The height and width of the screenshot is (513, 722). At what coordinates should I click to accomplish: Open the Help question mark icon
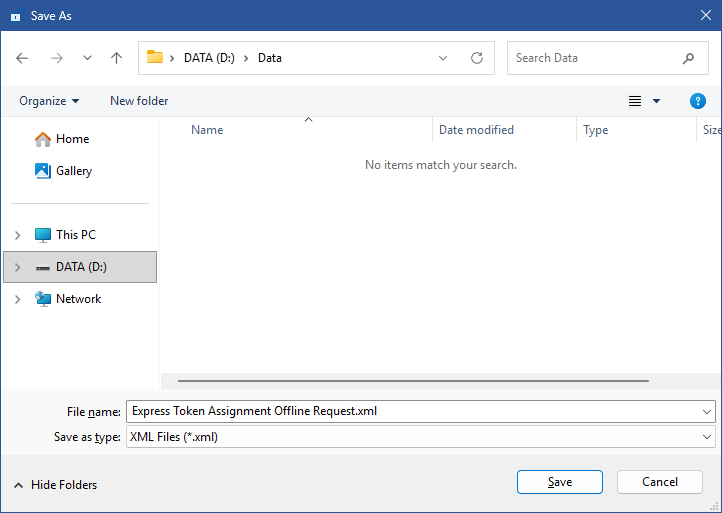click(x=698, y=101)
